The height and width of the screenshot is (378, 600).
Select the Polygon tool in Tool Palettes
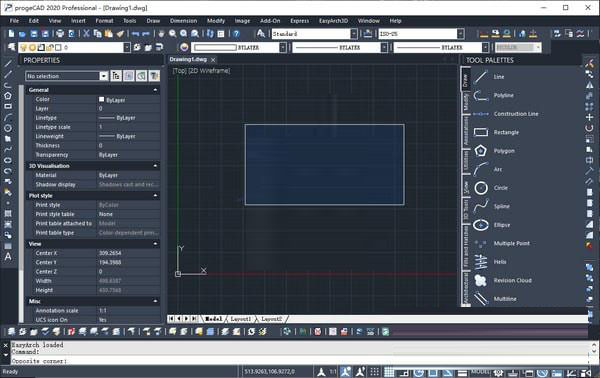[x=504, y=151]
